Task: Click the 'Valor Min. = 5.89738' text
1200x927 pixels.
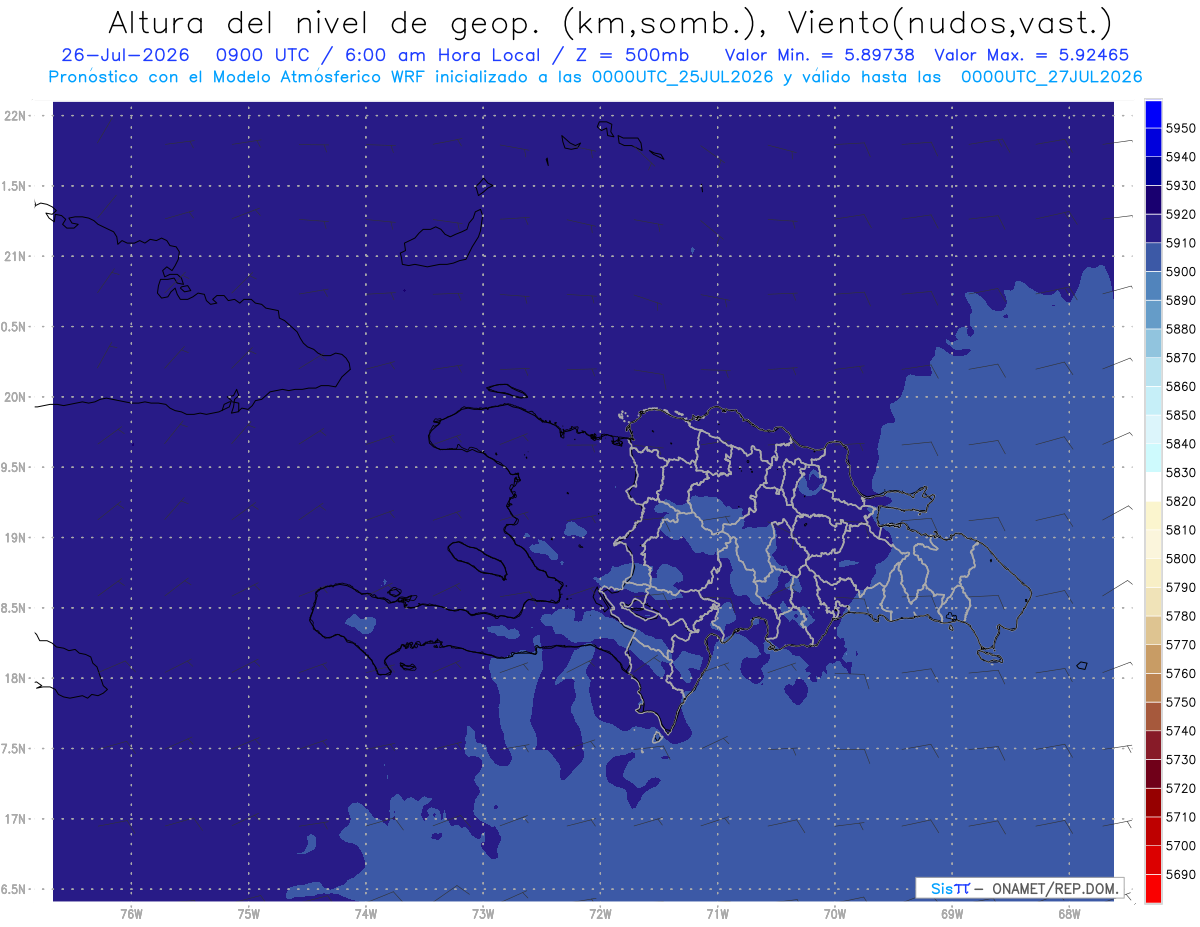Action: pyautogui.click(x=820, y=55)
